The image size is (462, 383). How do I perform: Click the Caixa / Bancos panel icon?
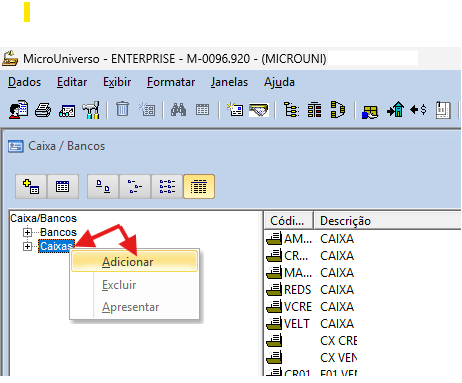pos(16,146)
